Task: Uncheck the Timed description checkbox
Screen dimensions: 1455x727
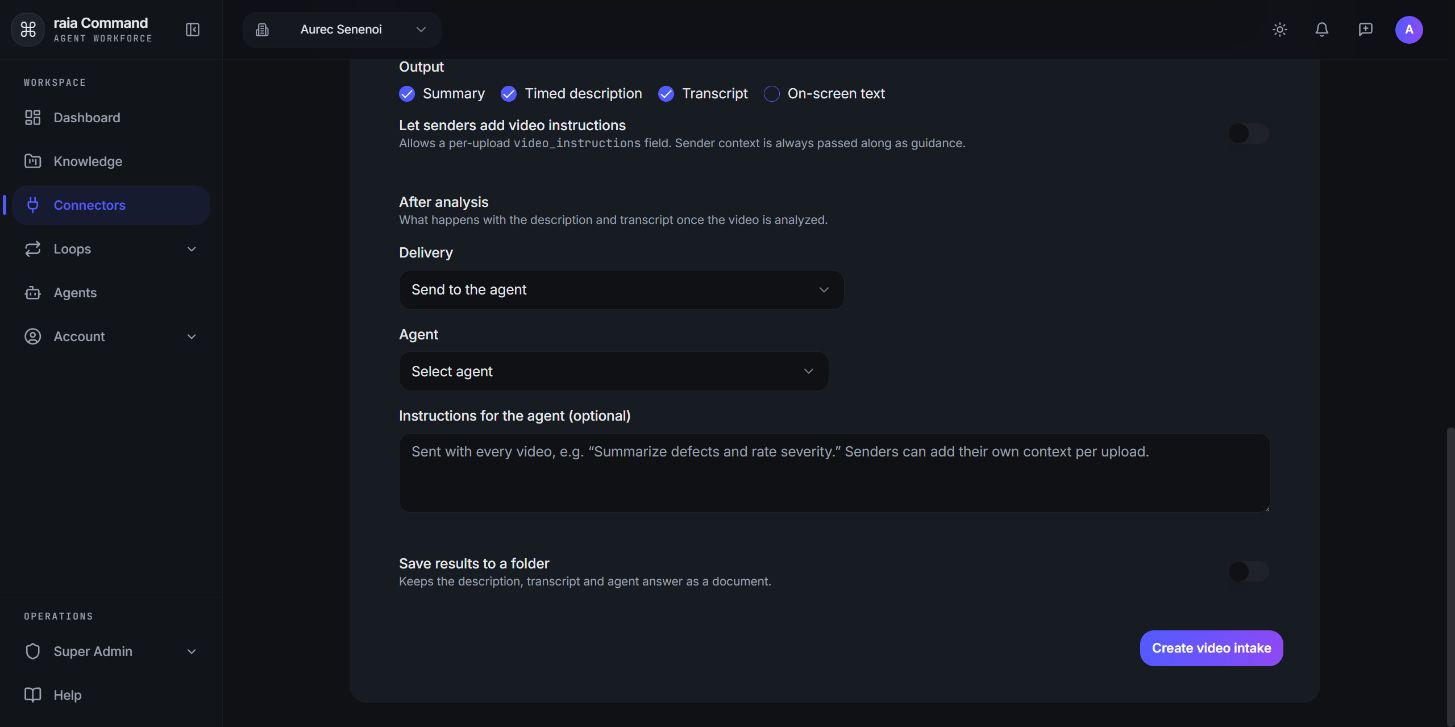Action: [x=509, y=94]
